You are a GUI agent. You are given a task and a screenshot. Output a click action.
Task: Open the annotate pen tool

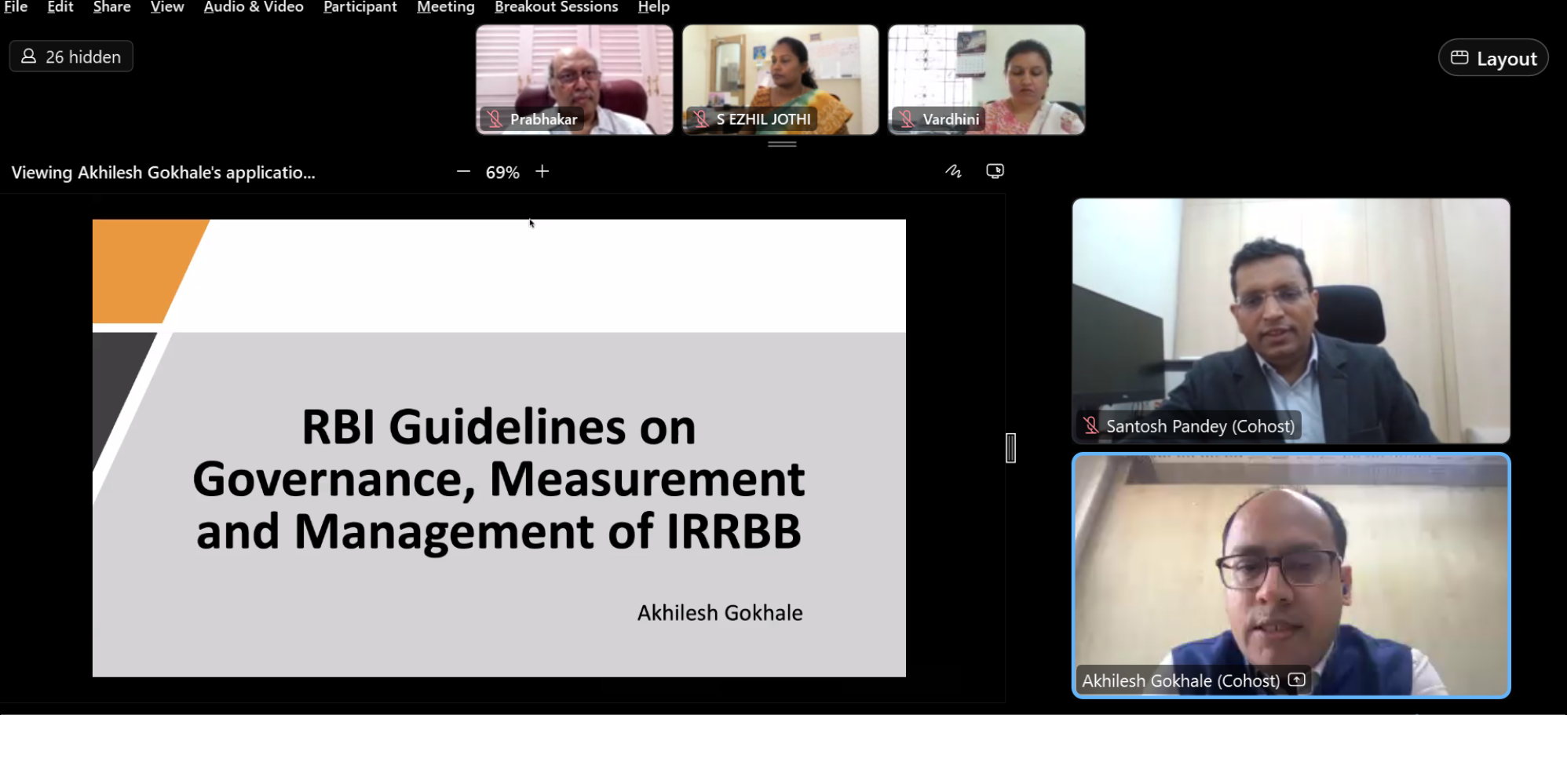point(953,171)
